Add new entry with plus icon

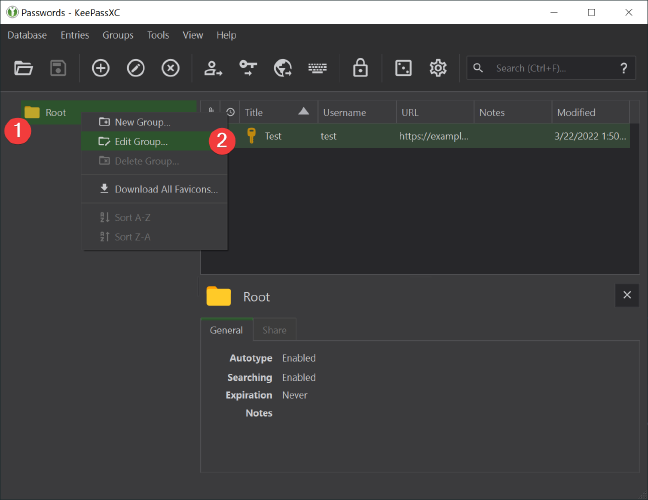(100, 68)
